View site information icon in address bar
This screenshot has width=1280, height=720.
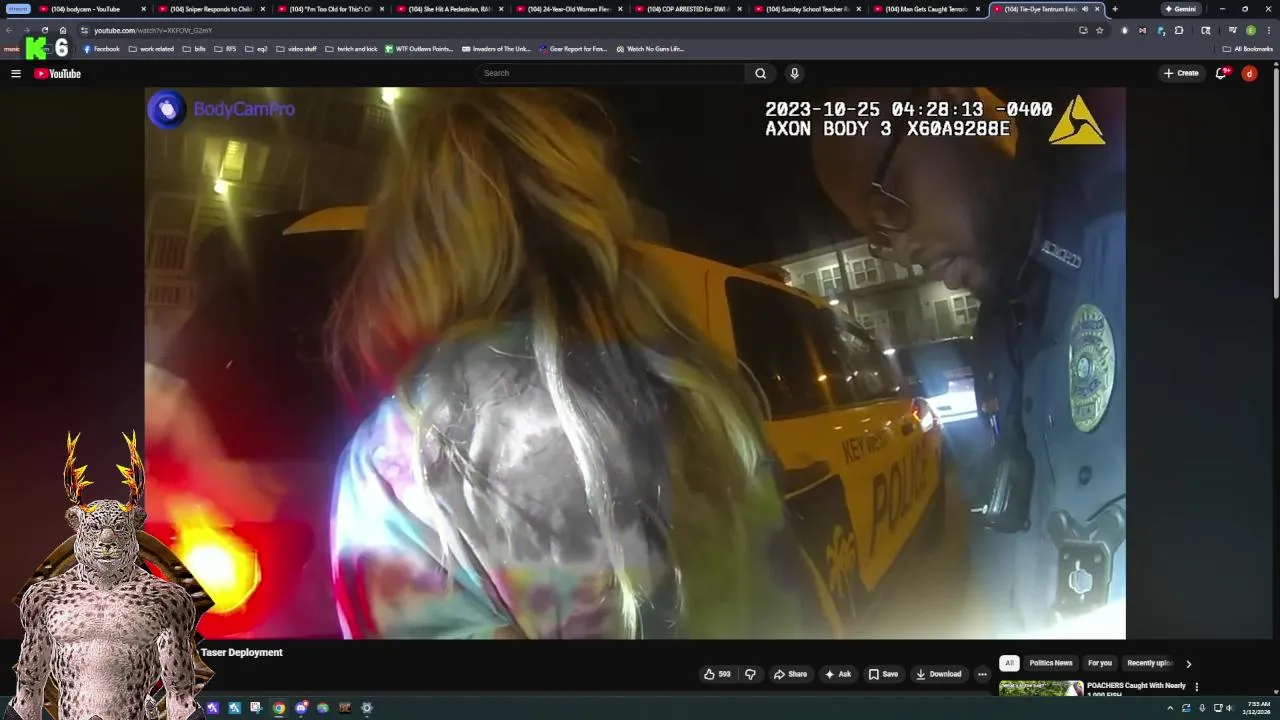[x=84, y=30]
